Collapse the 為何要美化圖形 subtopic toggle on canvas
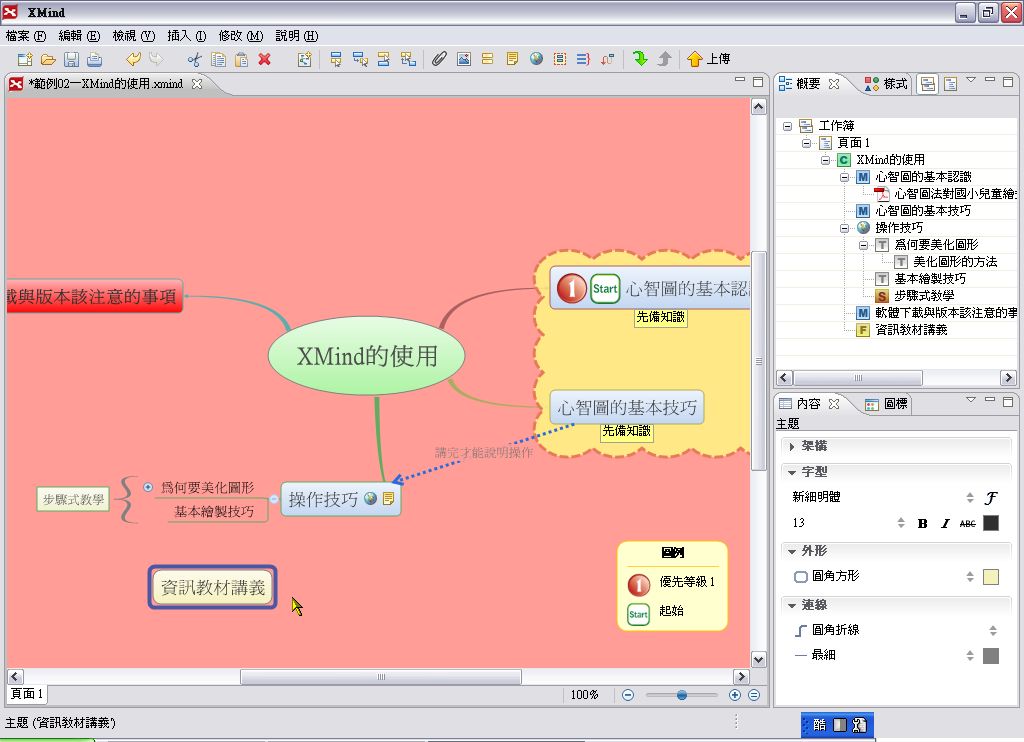The image size is (1024, 742). pos(148,487)
